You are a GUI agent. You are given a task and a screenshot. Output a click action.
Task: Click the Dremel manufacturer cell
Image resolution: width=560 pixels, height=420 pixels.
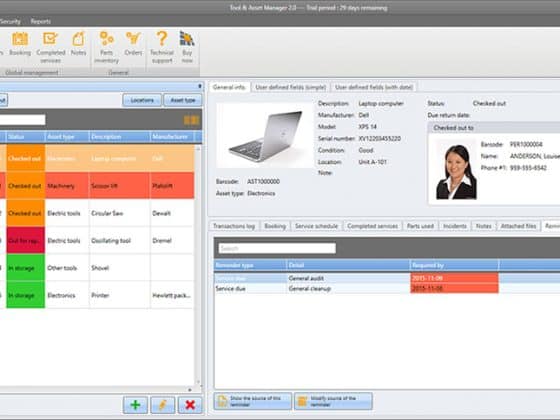(x=172, y=240)
